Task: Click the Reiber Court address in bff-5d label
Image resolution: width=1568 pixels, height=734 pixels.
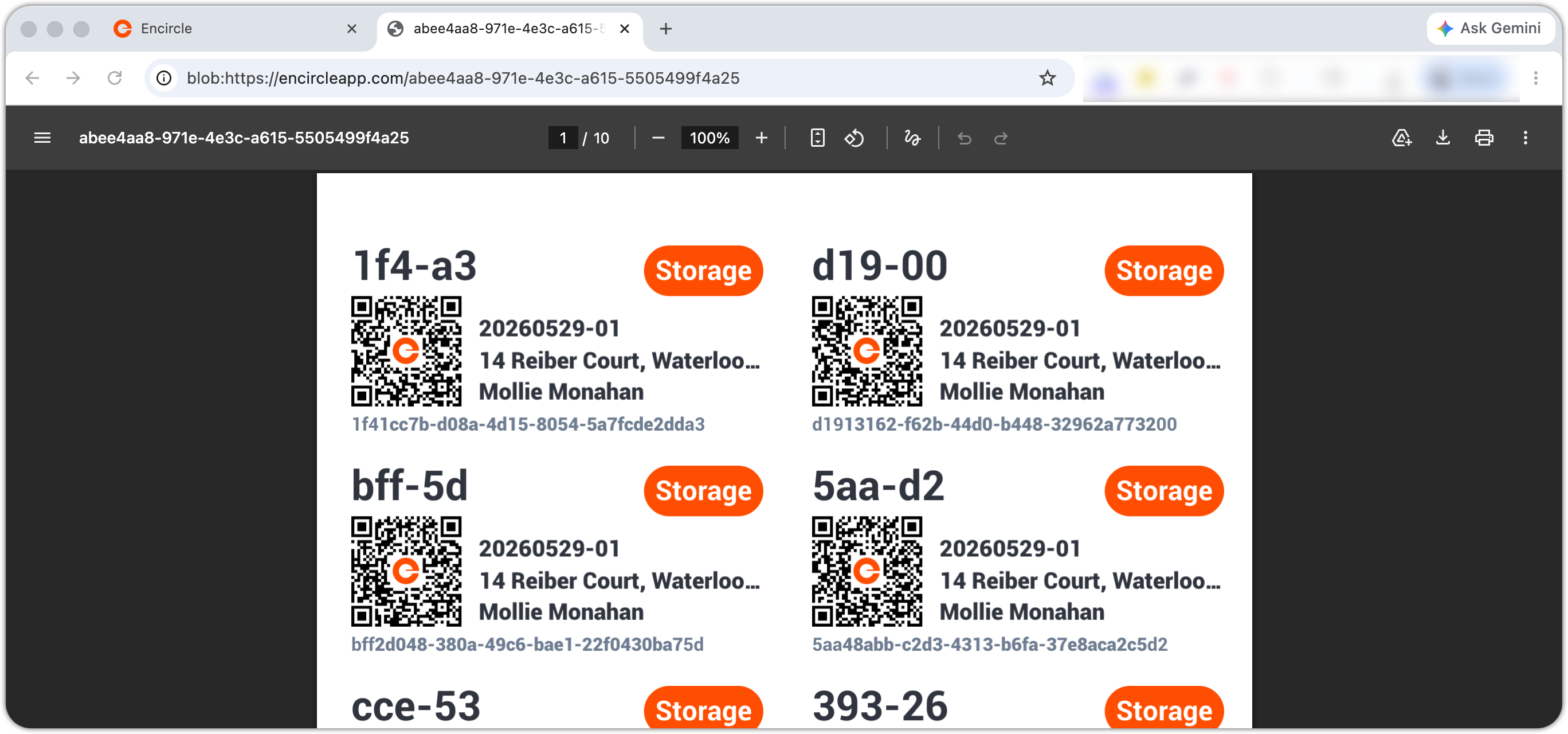Action: [620, 581]
